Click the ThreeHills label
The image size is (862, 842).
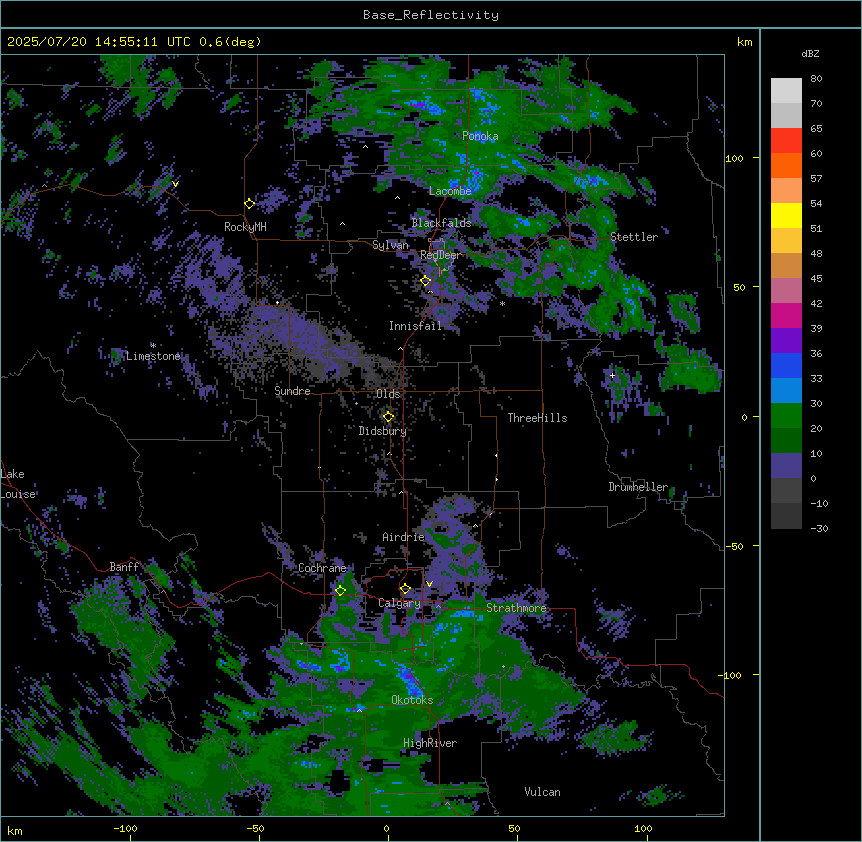pyautogui.click(x=537, y=418)
